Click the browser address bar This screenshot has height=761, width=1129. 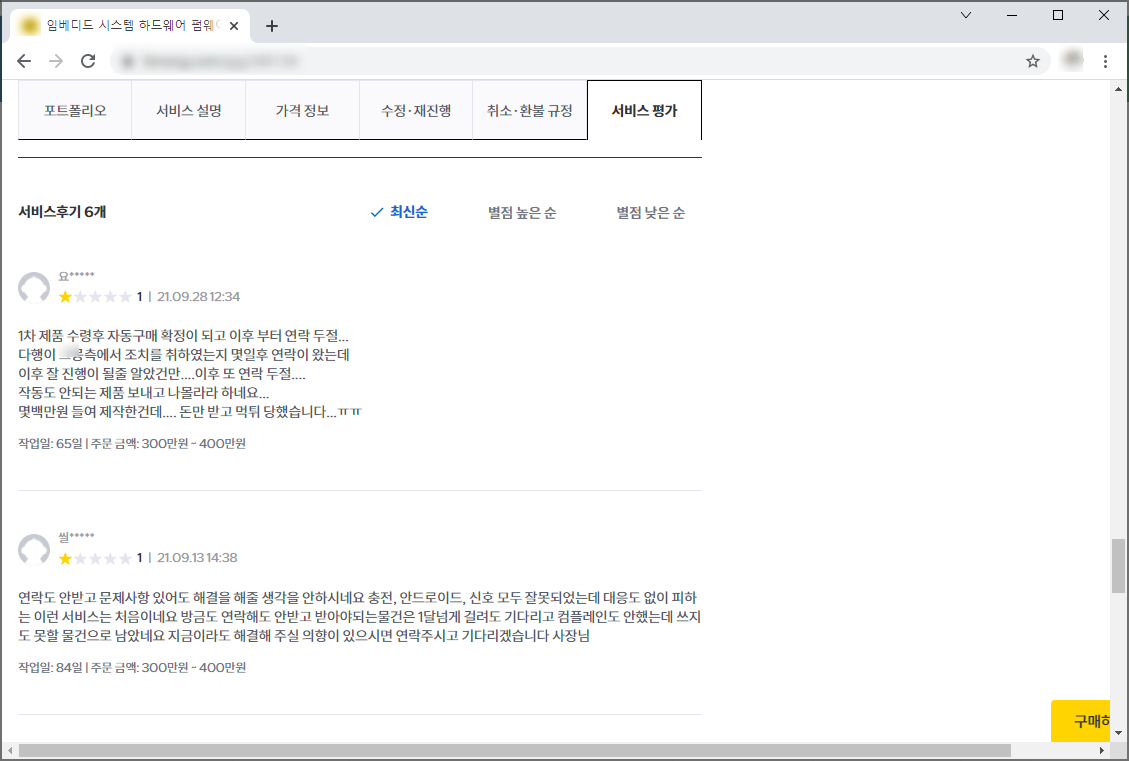560,61
